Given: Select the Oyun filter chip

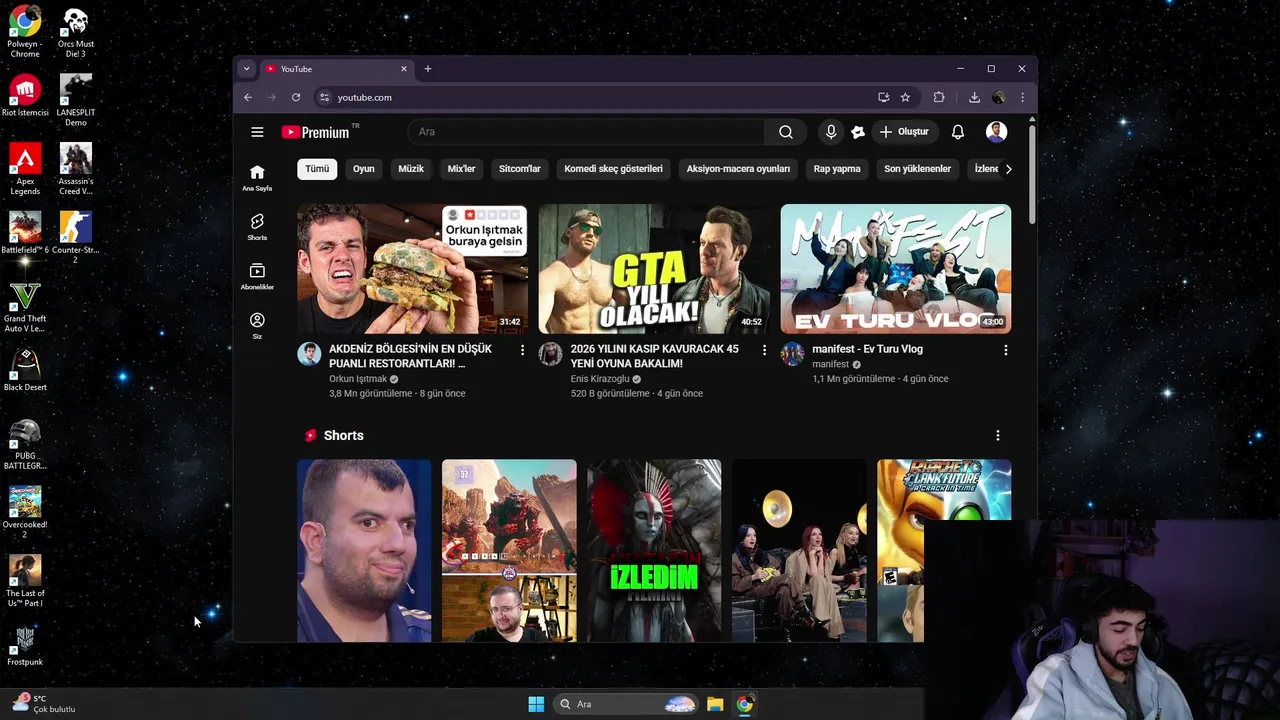Looking at the screenshot, I should click(364, 169).
